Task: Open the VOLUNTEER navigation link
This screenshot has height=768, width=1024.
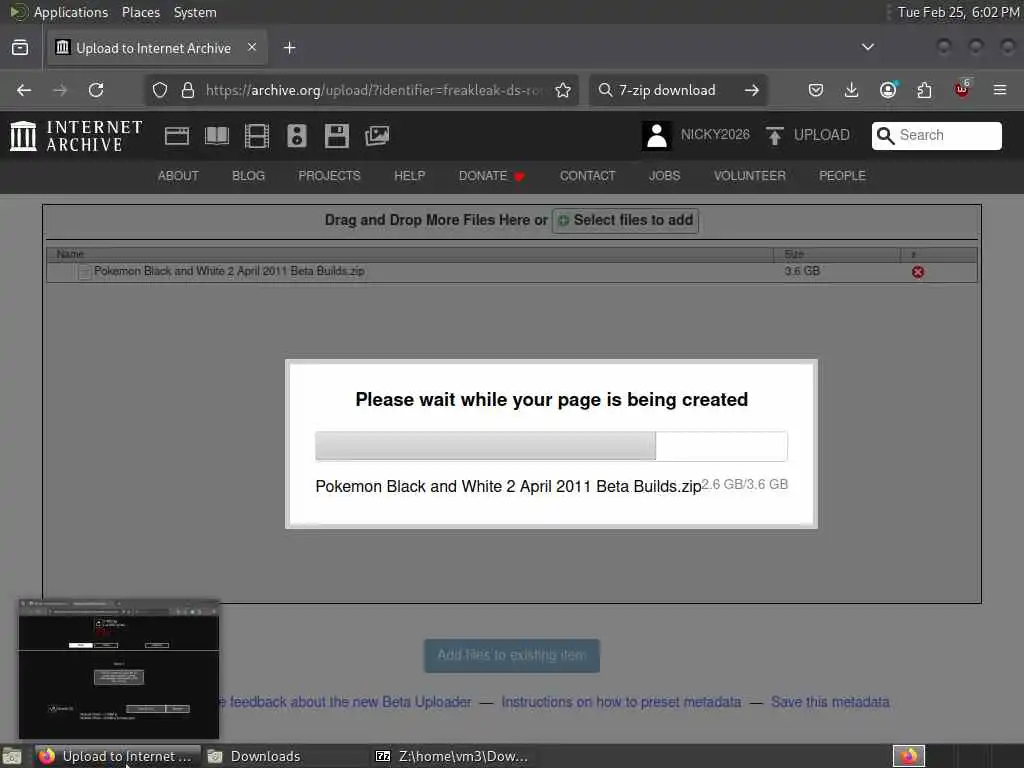Action: [750, 176]
